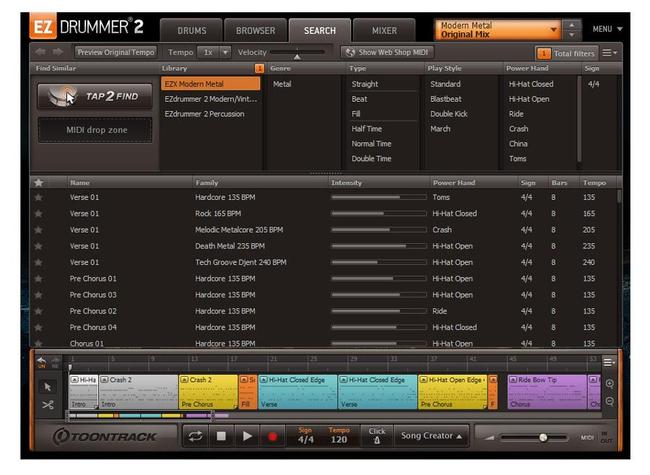
Task: Click the song overview minimap strip
Action: [x=148, y=415]
